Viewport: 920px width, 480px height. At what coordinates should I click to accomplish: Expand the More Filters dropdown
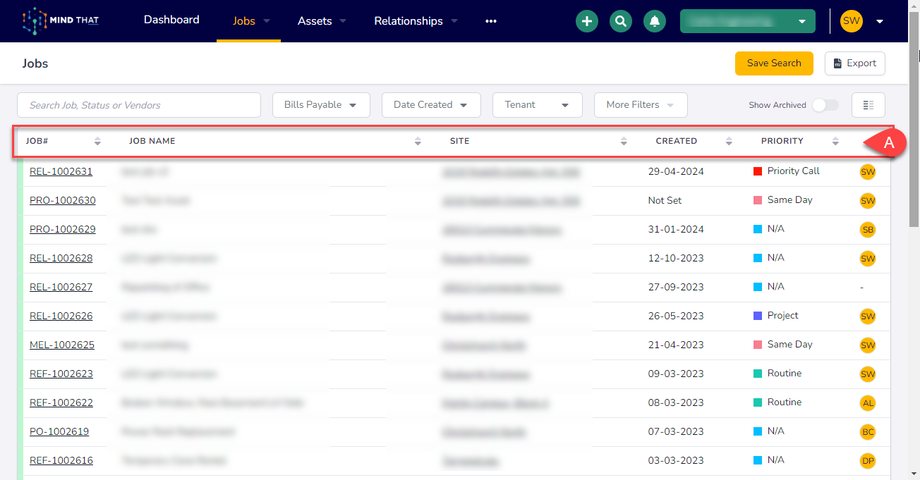pos(640,105)
